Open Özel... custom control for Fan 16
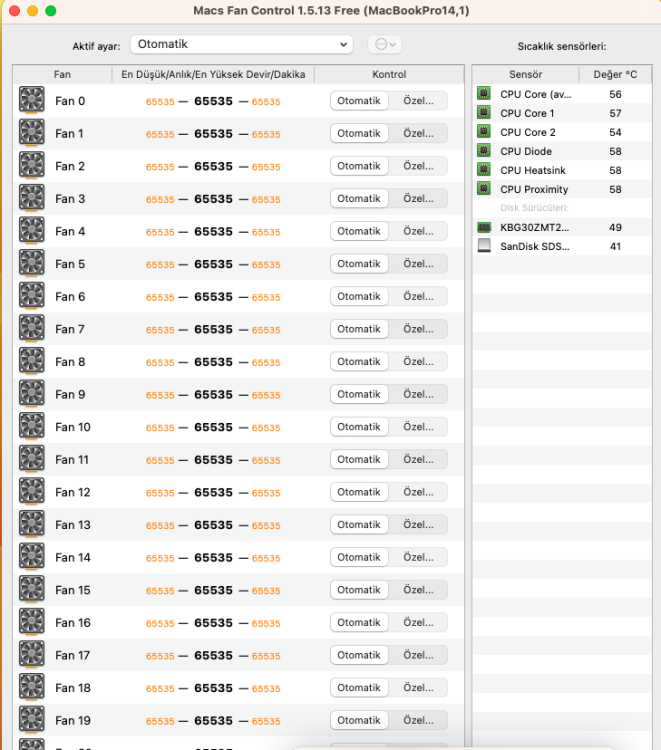This screenshot has width=661, height=750. click(418, 622)
